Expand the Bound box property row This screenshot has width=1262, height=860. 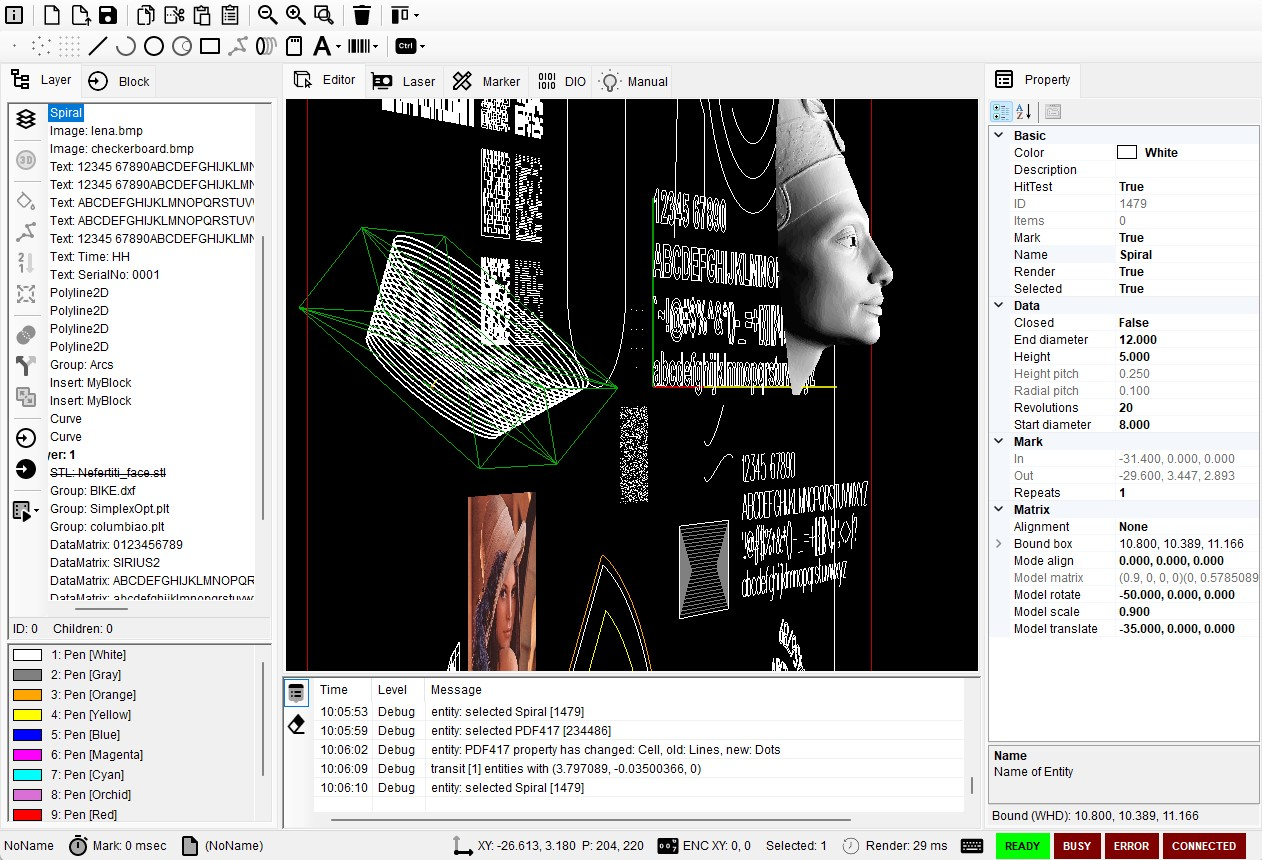(x=998, y=544)
